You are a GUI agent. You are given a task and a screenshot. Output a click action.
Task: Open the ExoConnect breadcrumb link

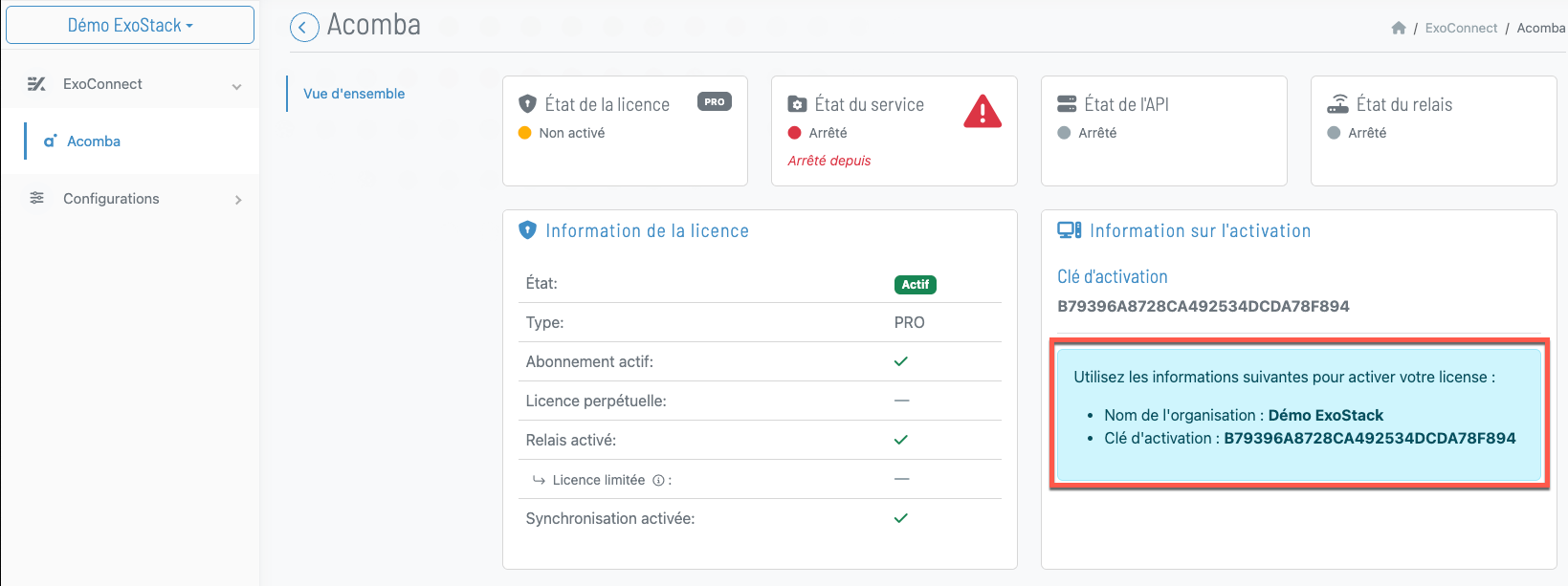click(x=1461, y=28)
